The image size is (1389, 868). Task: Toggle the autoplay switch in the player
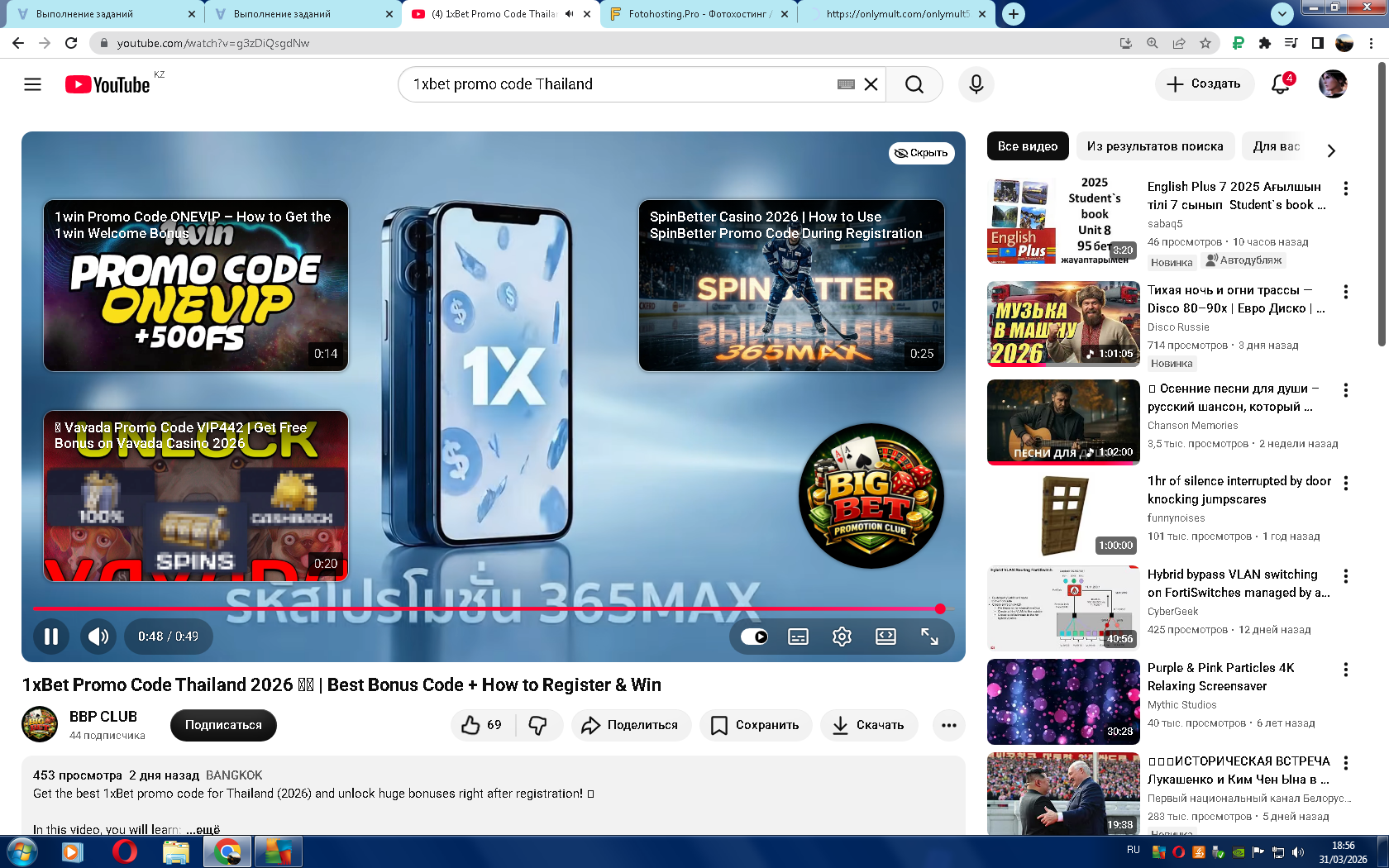754,637
